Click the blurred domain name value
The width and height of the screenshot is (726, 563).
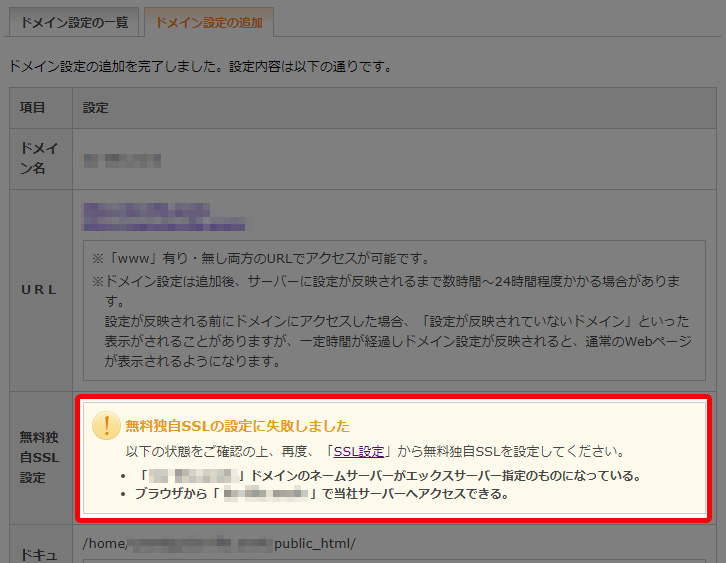[122, 159]
